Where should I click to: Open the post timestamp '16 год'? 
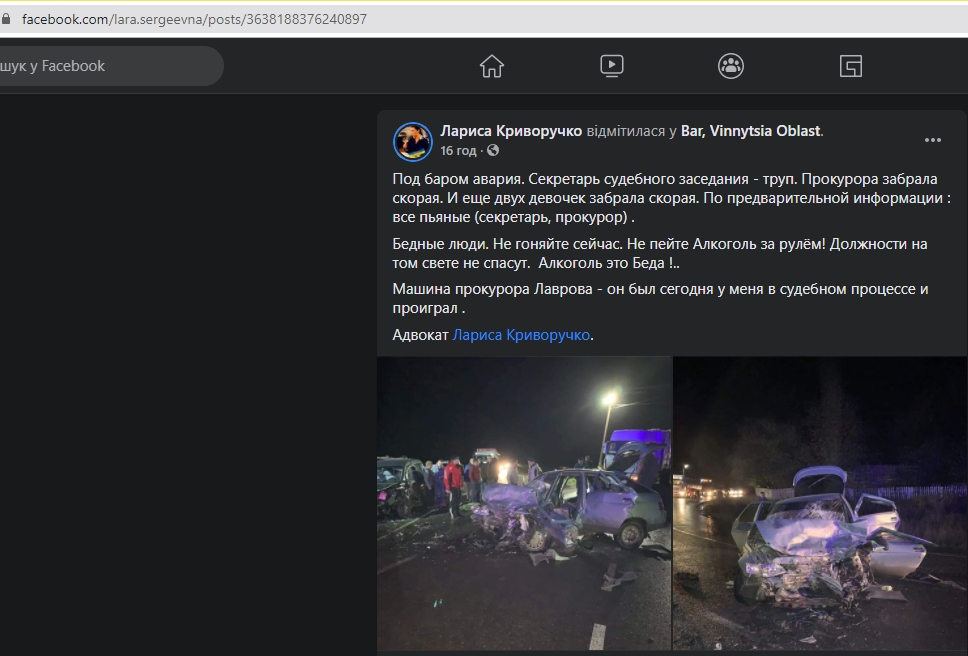coord(458,151)
